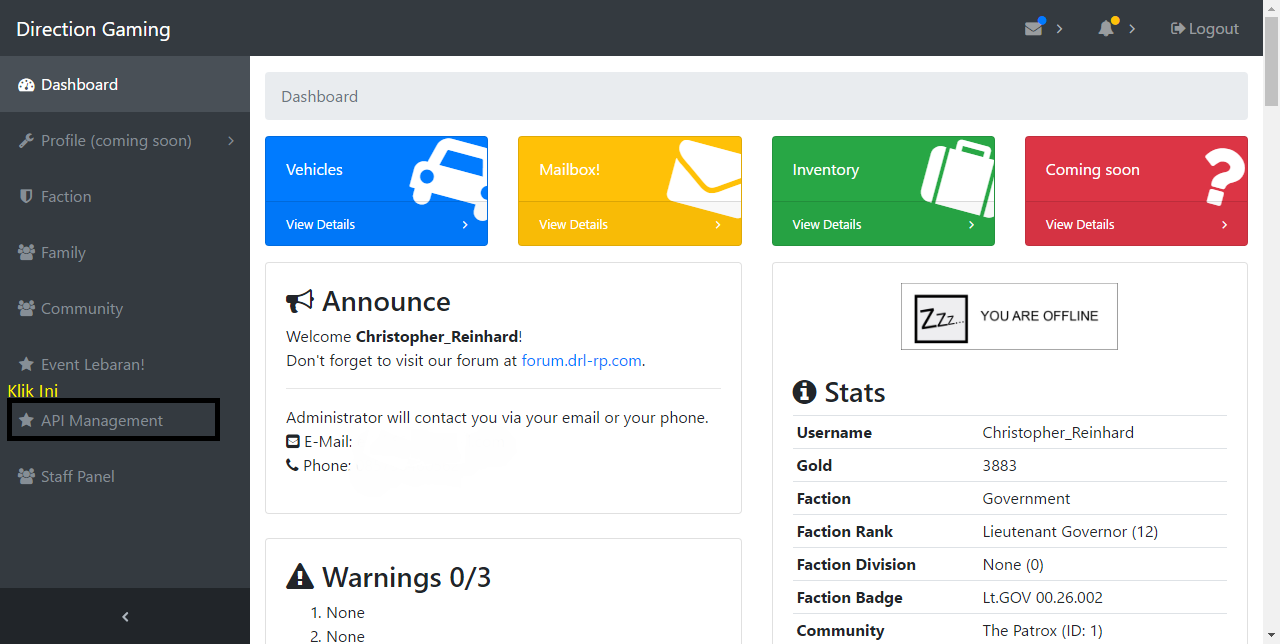This screenshot has width=1280, height=644.
Task: Click the YOU ARE OFFLINE status banner
Action: 1009,316
